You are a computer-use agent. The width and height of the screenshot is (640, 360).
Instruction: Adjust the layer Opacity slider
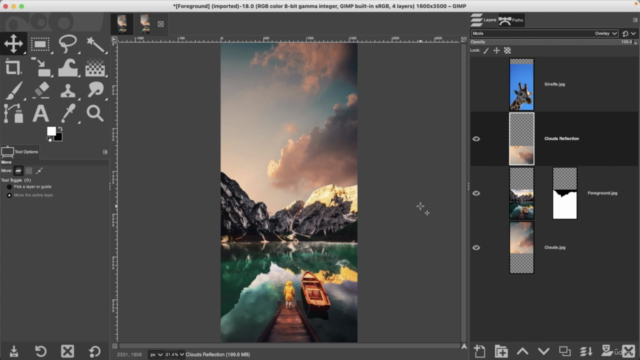click(553, 42)
